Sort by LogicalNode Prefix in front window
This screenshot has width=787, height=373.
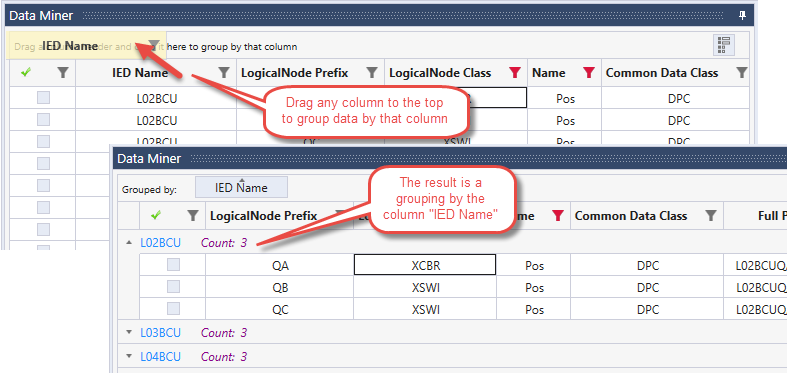point(264,216)
